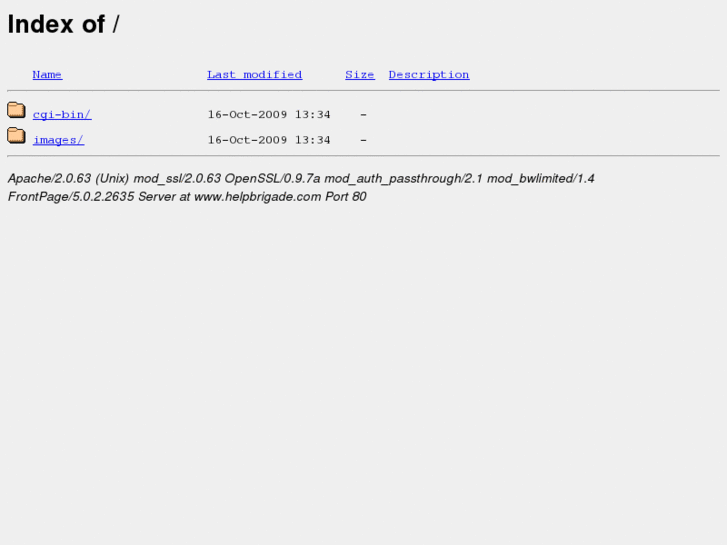Click the size dash in images row
This screenshot has height=545, width=727.
coord(364,140)
